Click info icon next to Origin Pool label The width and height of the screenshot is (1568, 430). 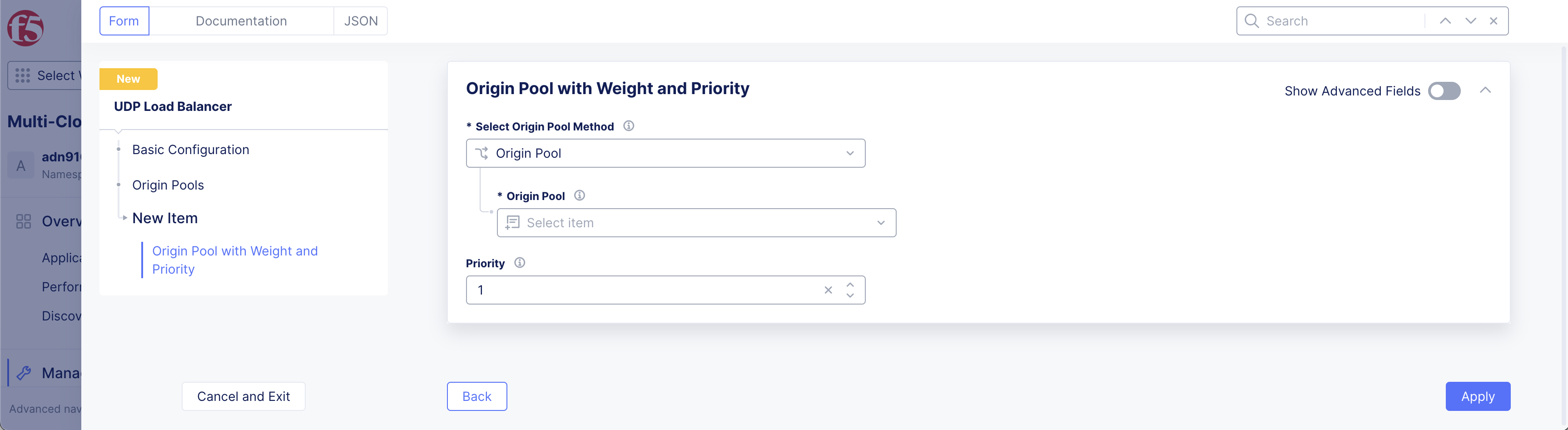(580, 195)
